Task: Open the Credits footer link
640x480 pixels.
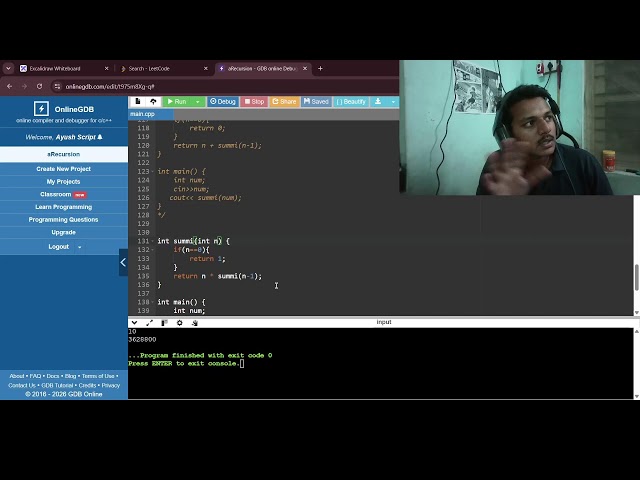Action: click(87, 385)
